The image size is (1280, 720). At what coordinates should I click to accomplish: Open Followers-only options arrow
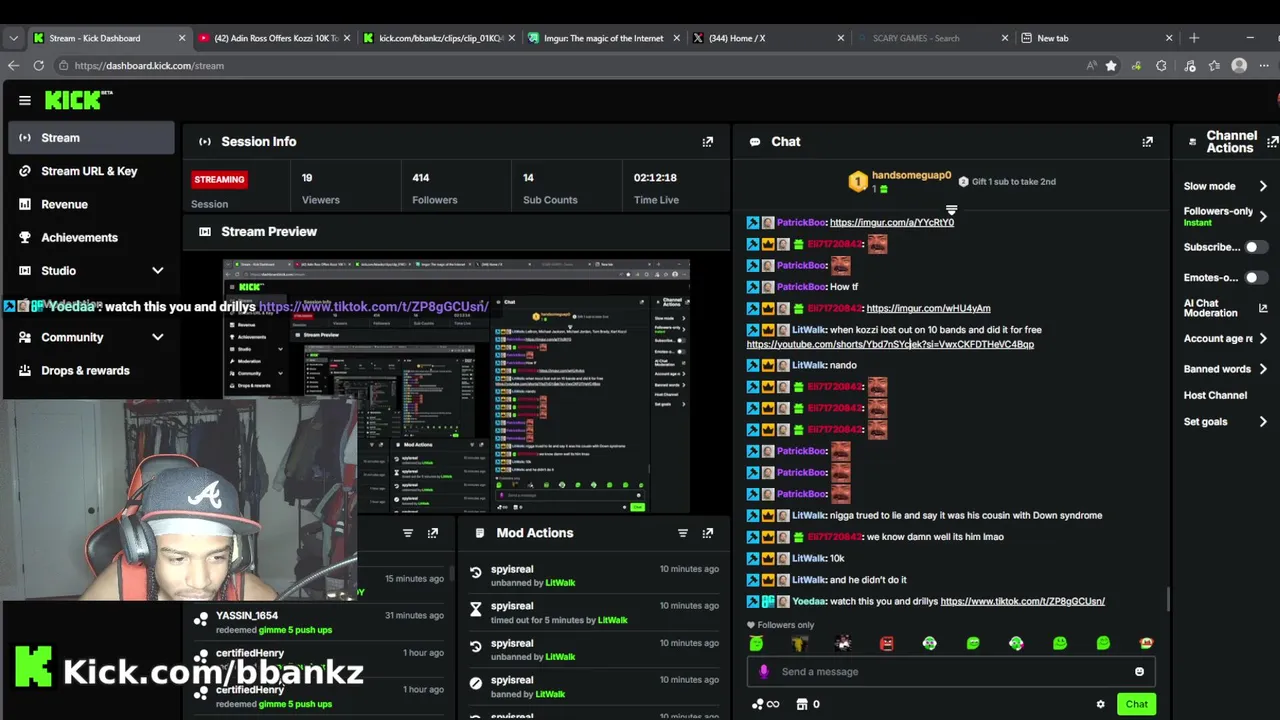[x=1263, y=216]
